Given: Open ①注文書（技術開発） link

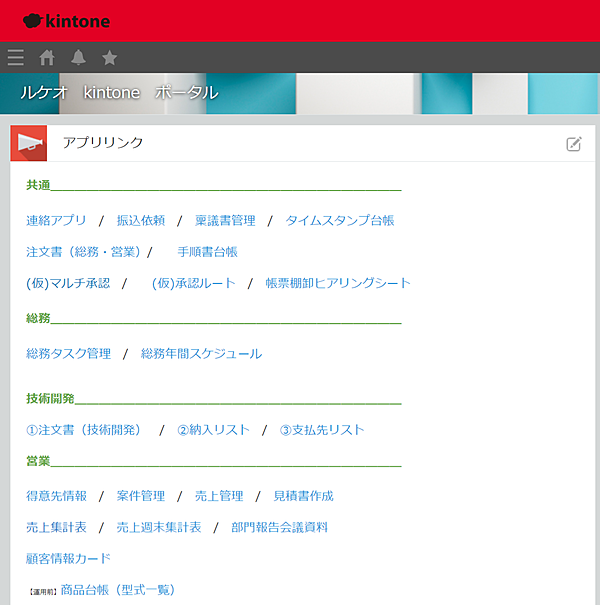Looking at the screenshot, I should (84, 429).
